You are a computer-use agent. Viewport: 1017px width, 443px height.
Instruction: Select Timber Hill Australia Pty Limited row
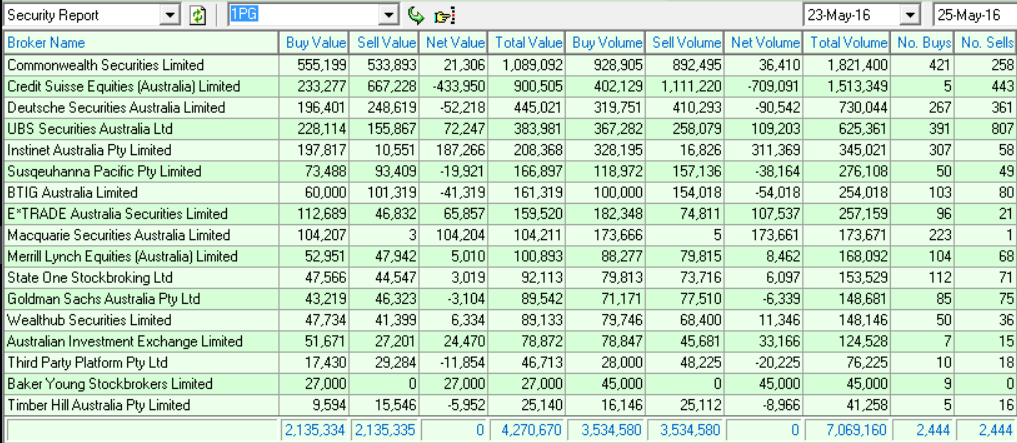pos(508,405)
